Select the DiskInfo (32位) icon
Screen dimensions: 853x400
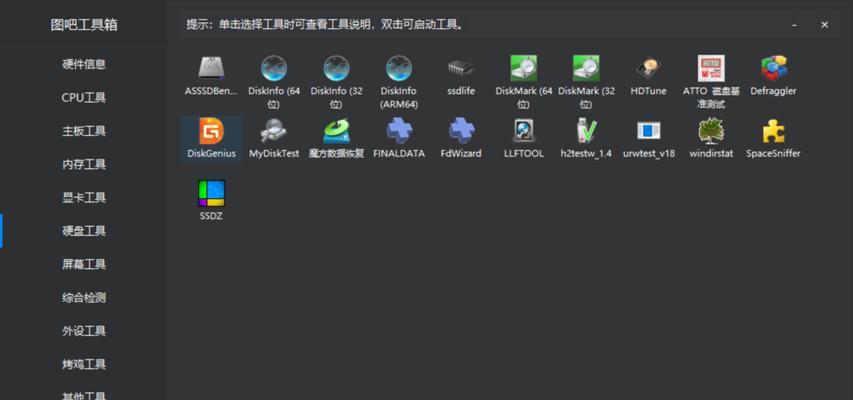coord(336,69)
